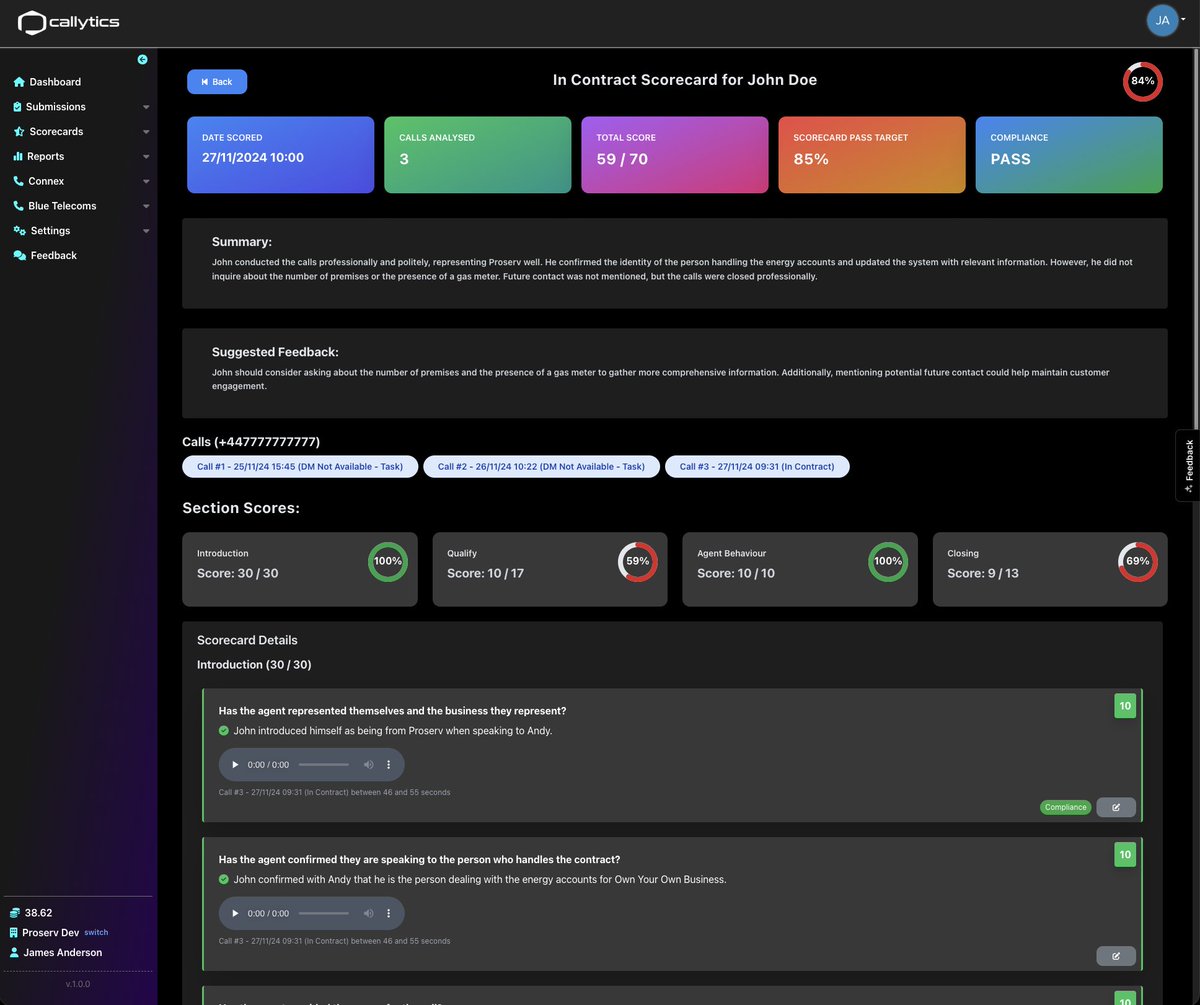Open audio options for handles the contract question
This screenshot has width=1200, height=1005.
[389, 913]
